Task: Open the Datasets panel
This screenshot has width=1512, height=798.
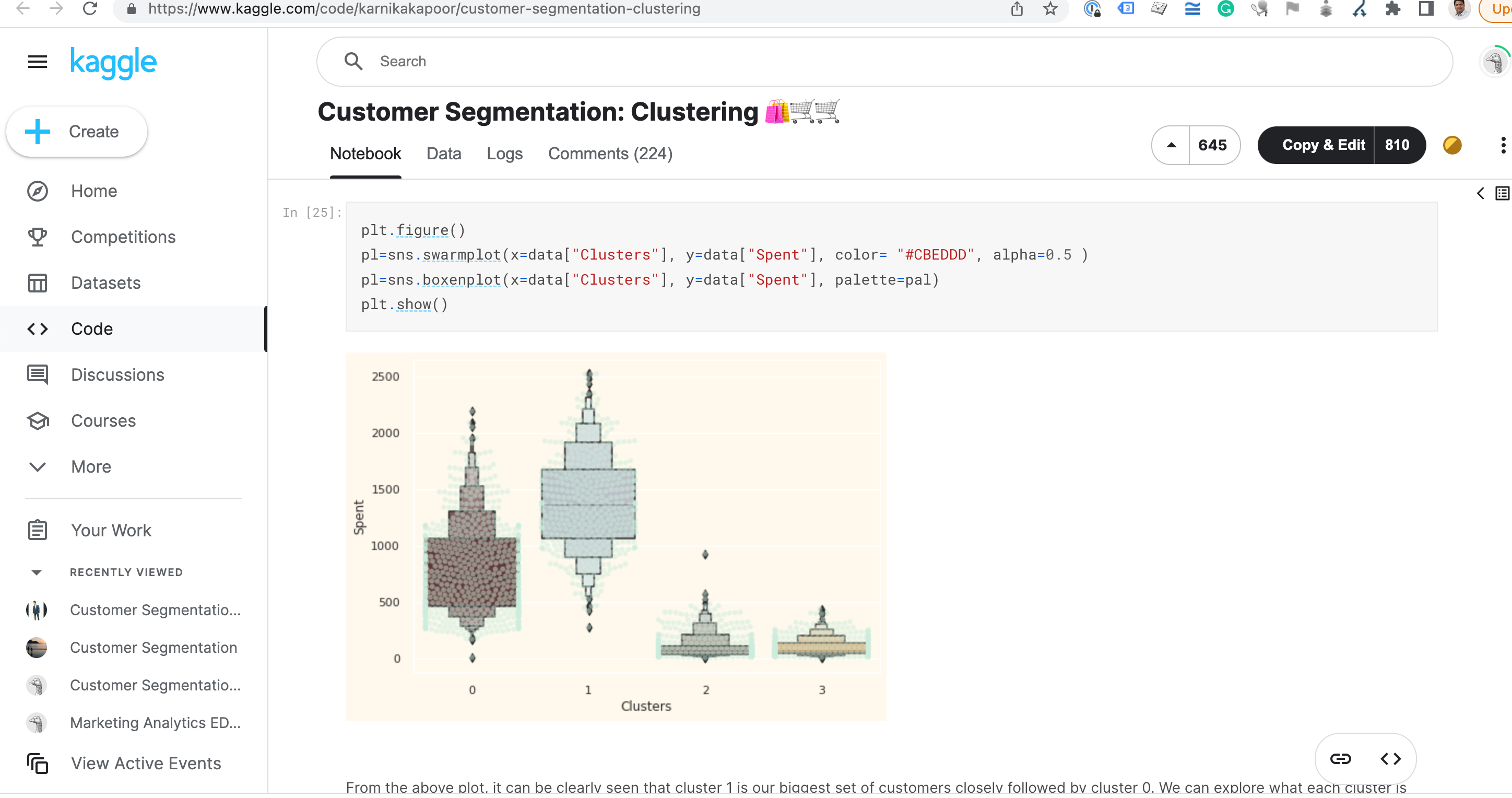Action: [x=105, y=283]
